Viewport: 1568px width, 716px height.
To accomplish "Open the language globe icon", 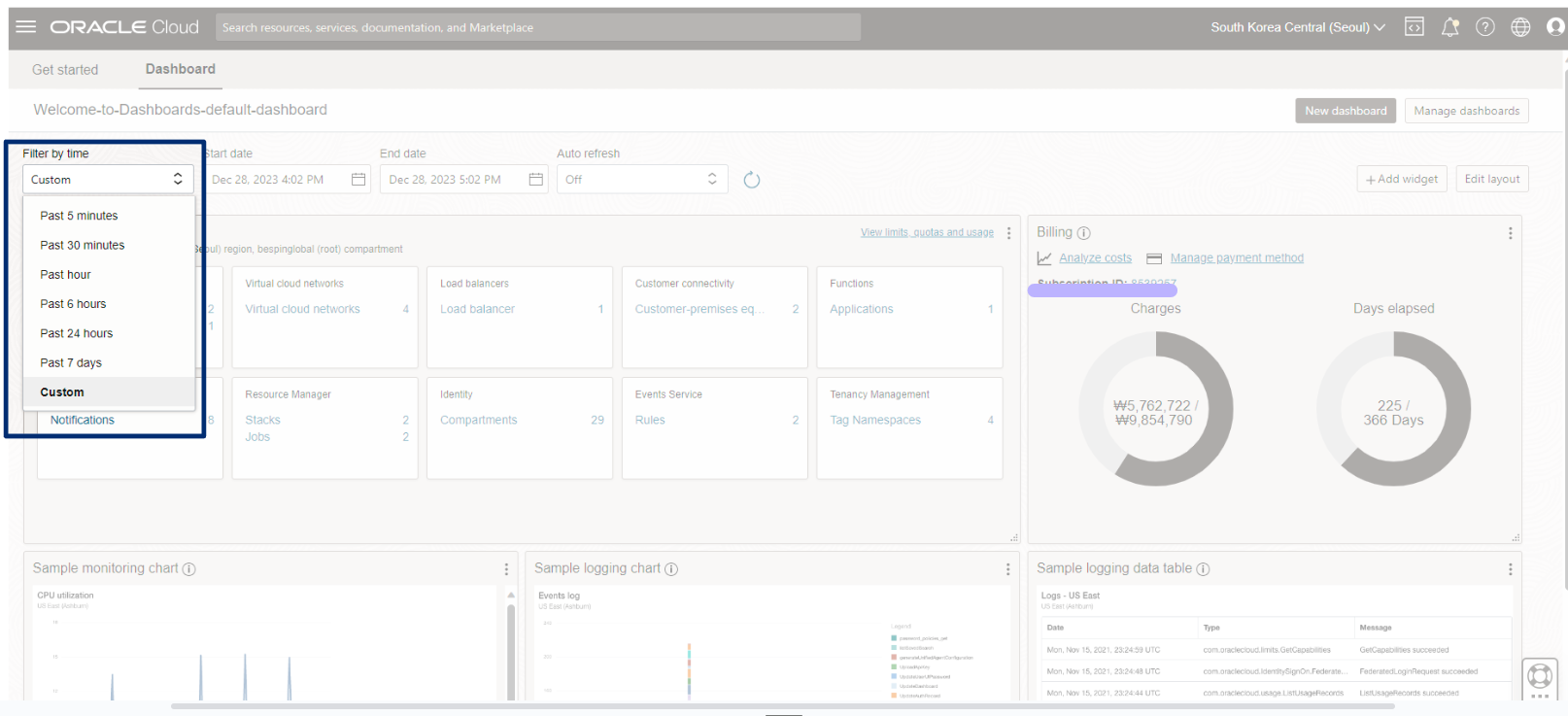I will pos(1520,27).
